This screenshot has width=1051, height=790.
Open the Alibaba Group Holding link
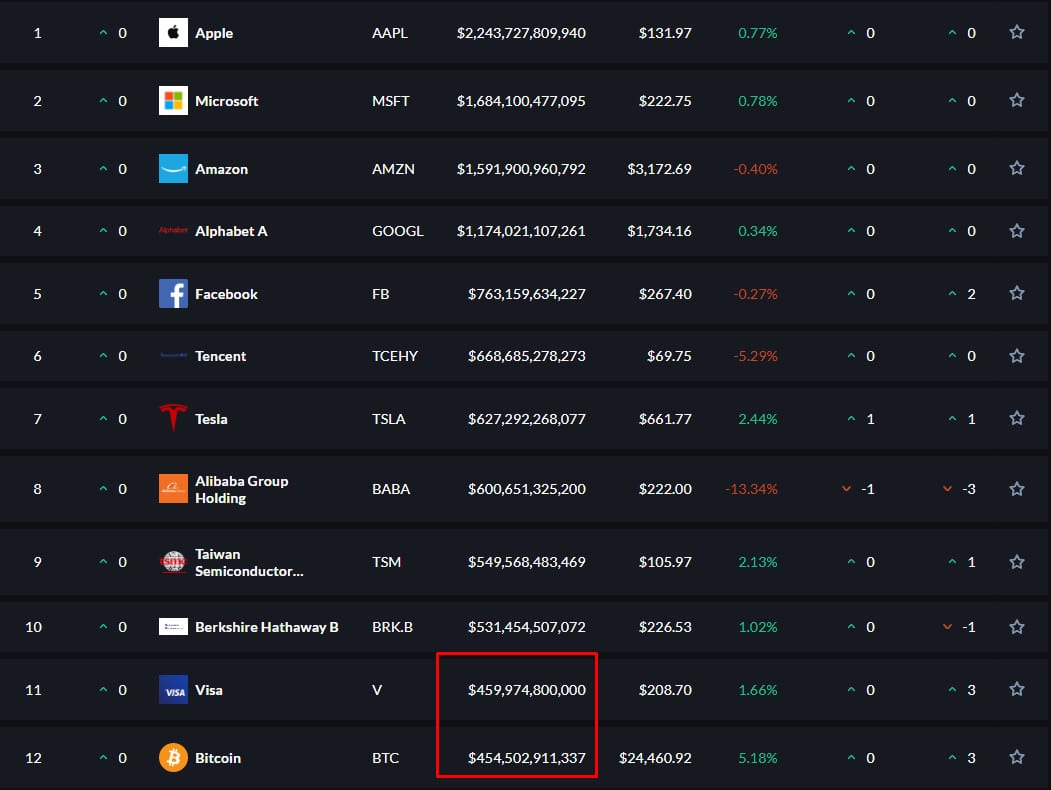click(x=241, y=490)
